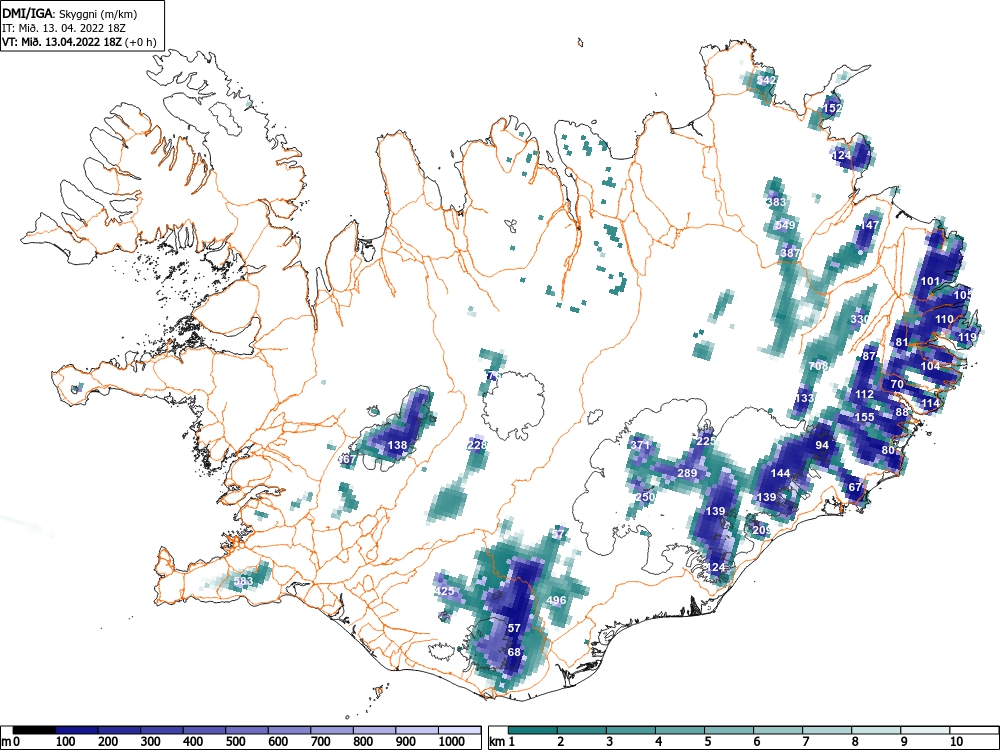The image size is (1000, 750).
Task: Click the 'm 0' label on the legend
Action: coord(12,742)
